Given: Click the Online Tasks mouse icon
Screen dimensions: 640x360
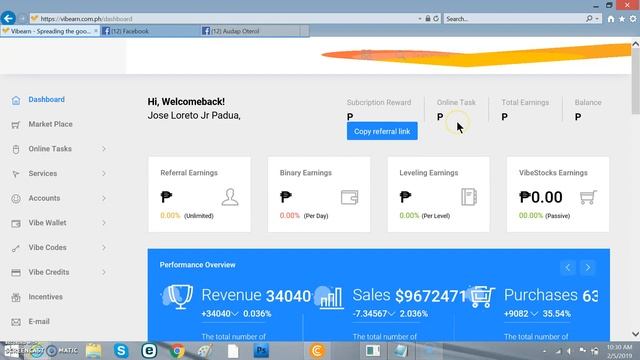Looking at the screenshot, I should (16, 149).
